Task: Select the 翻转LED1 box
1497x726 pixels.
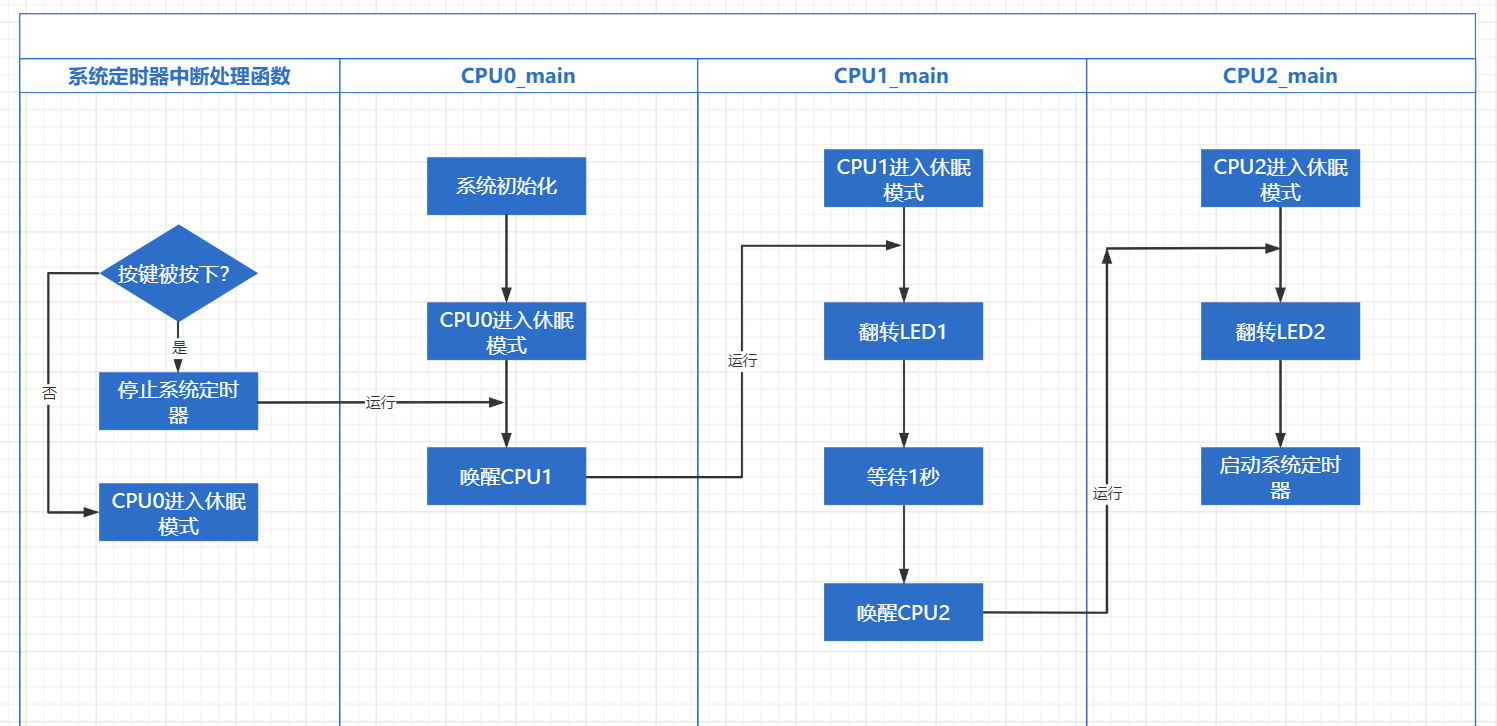Action: click(903, 331)
